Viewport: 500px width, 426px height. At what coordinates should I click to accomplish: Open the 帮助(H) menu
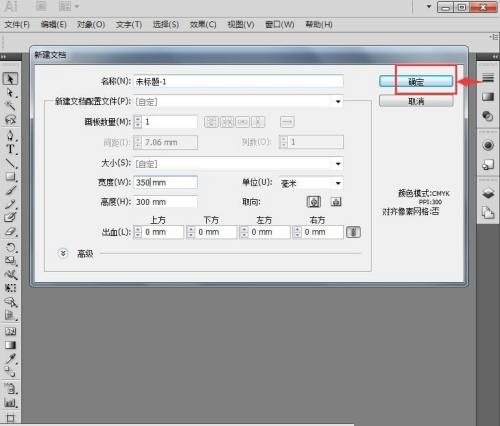click(319, 24)
